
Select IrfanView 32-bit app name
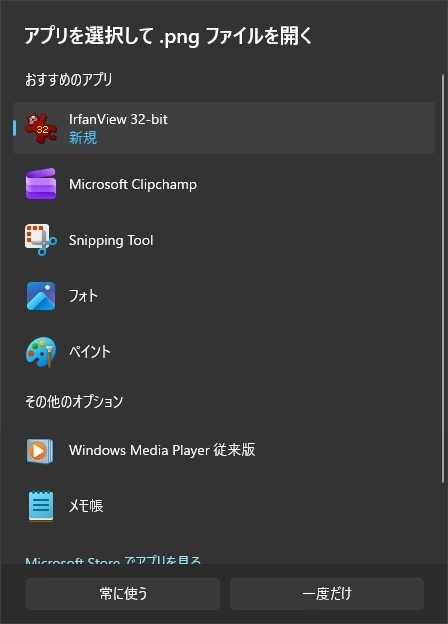point(118,119)
